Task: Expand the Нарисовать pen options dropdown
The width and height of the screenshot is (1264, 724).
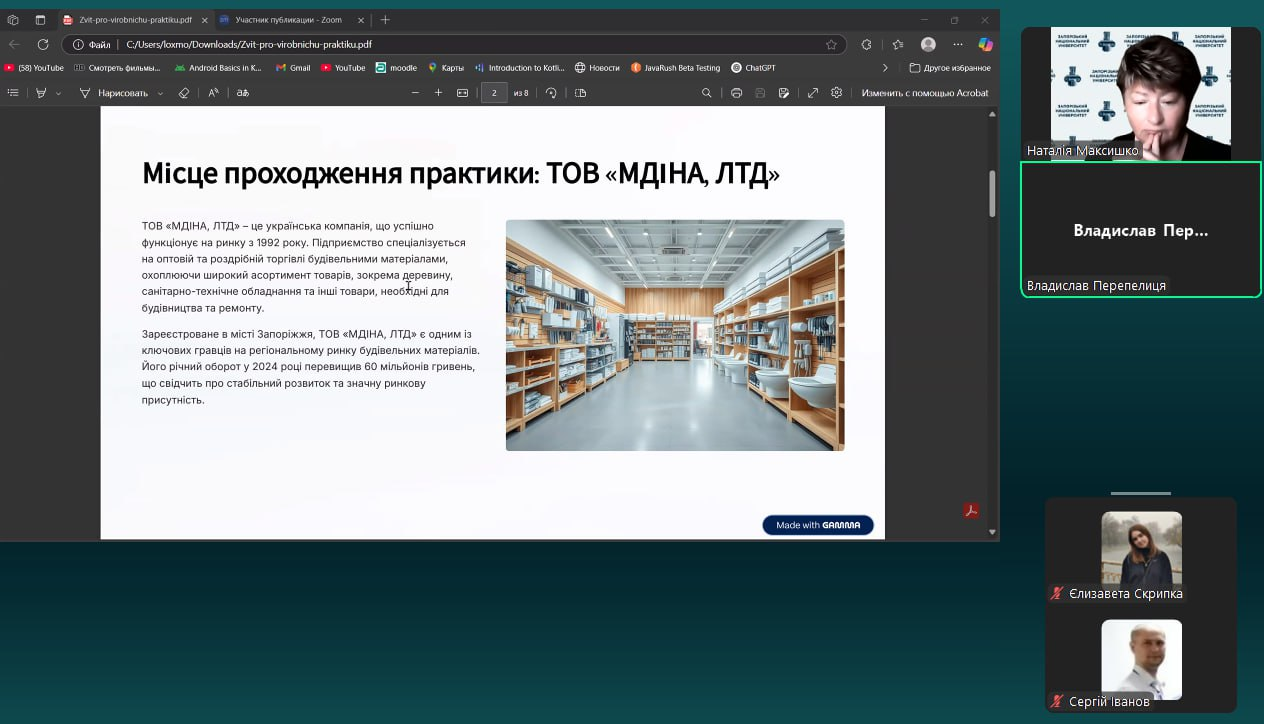Action: tap(160, 93)
